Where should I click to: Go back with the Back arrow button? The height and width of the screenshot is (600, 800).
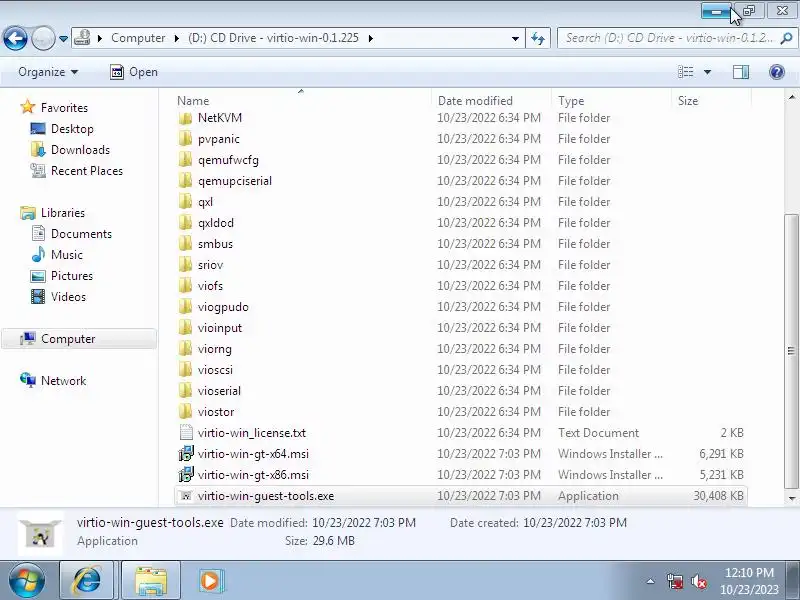pos(15,38)
